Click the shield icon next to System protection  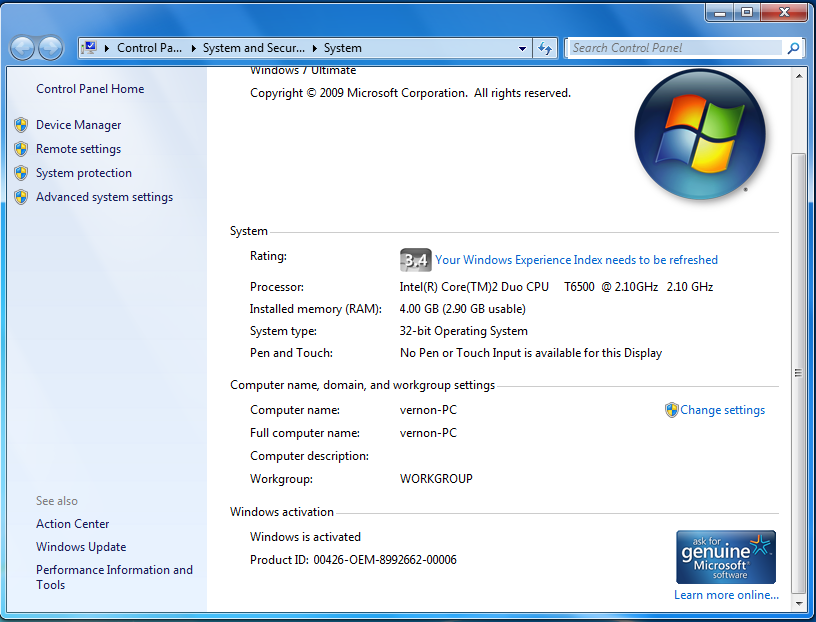pos(21,173)
